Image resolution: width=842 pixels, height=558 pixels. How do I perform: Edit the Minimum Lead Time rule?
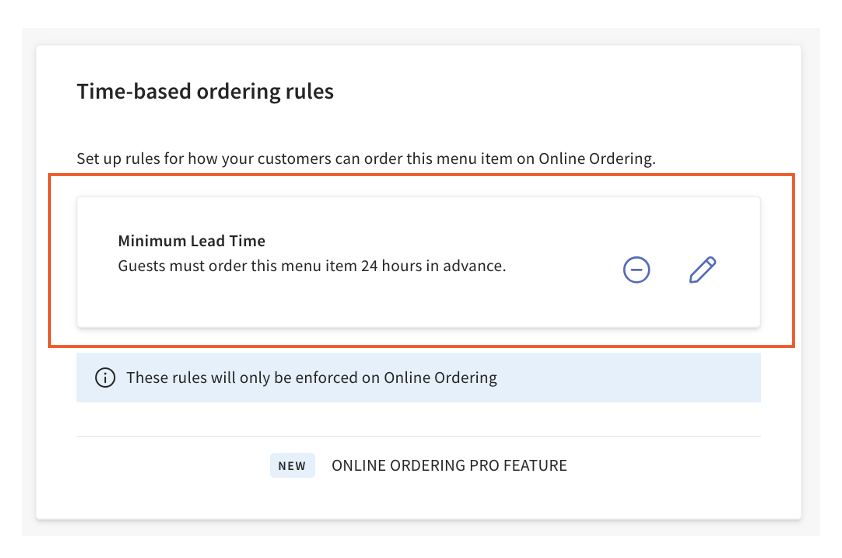coord(703,270)
